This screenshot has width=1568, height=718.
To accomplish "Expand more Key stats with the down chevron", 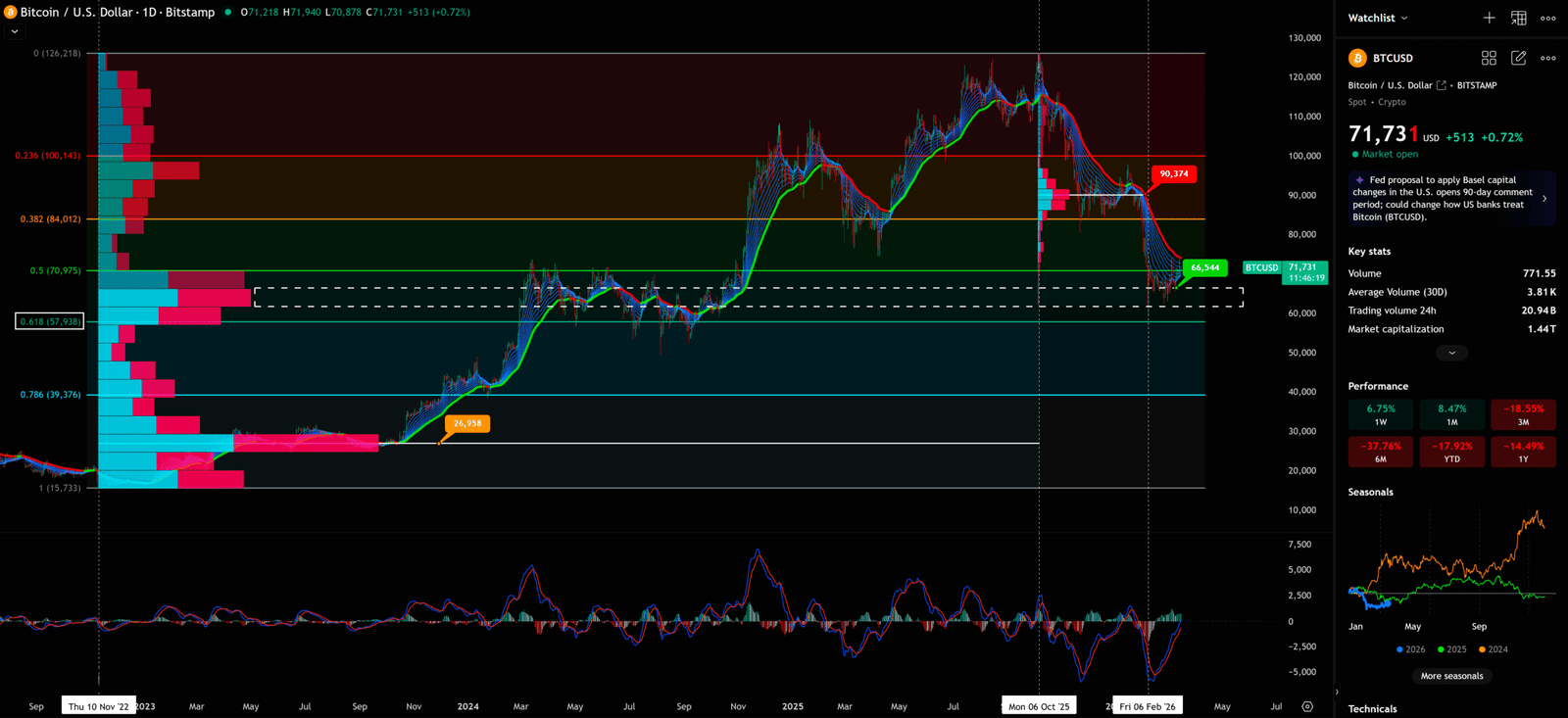I will point(1451,353).
